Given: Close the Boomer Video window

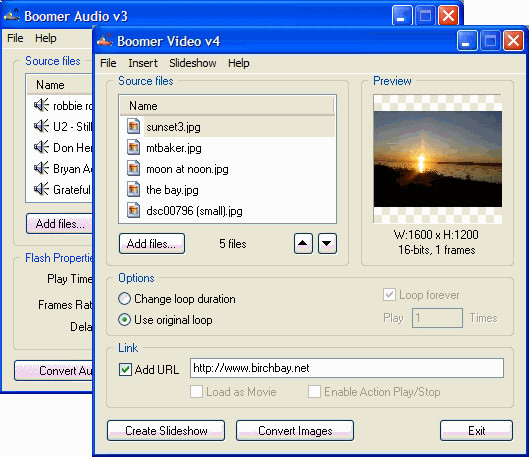Looking at the screenshot, I should point(513,40).
